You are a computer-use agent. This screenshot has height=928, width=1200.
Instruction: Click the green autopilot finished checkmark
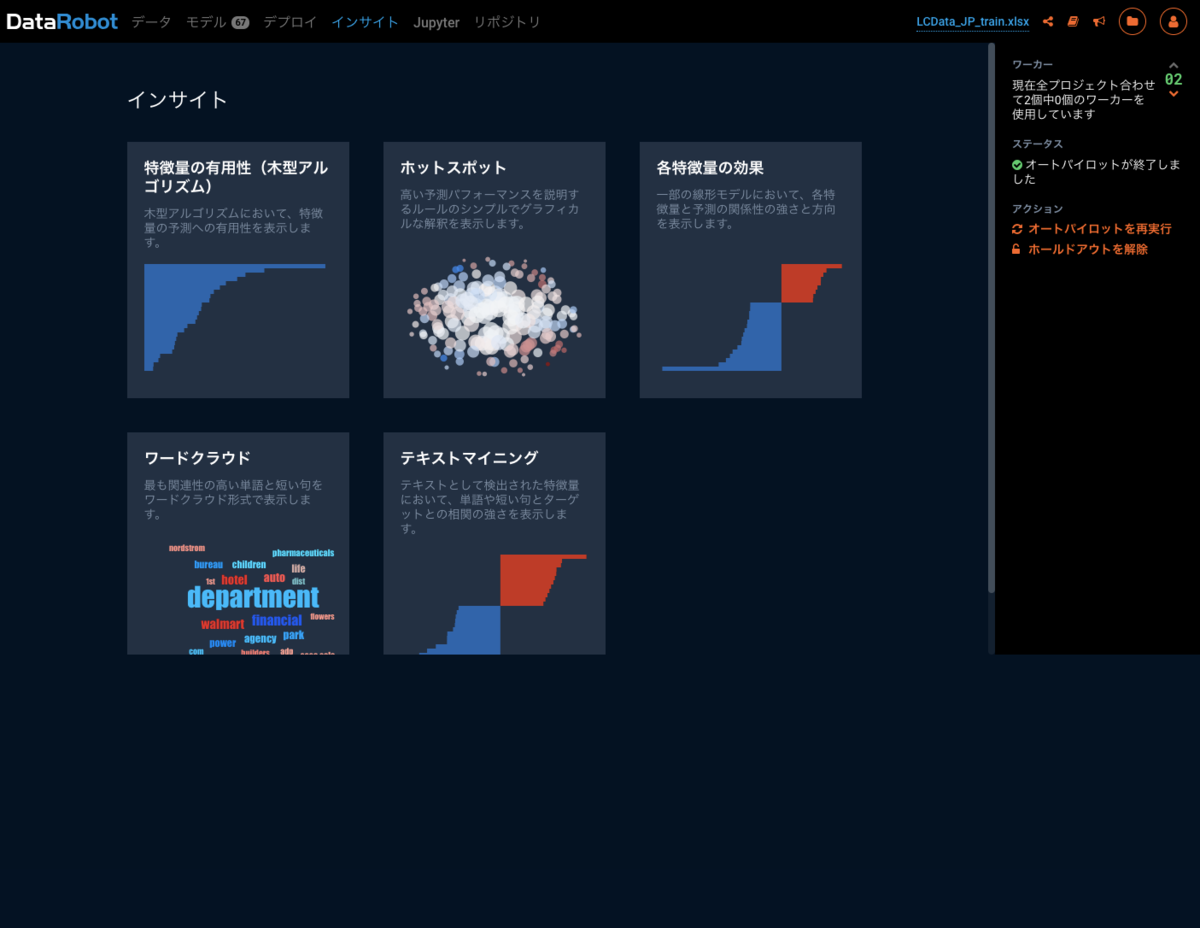coord(1017,164)
